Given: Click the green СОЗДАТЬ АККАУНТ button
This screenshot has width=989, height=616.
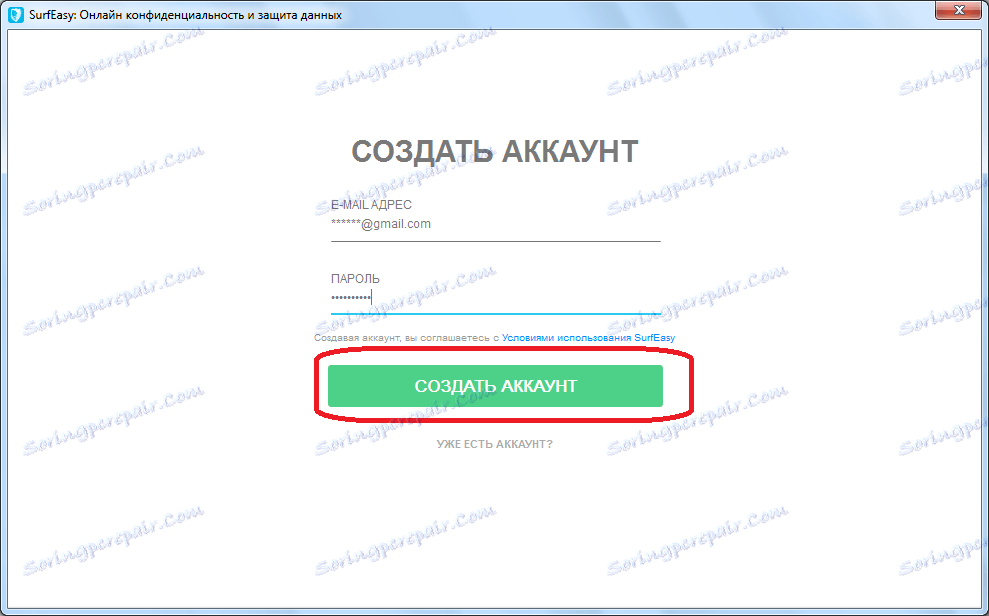Looking at the screenshot, I should click(x=495, y=386).
